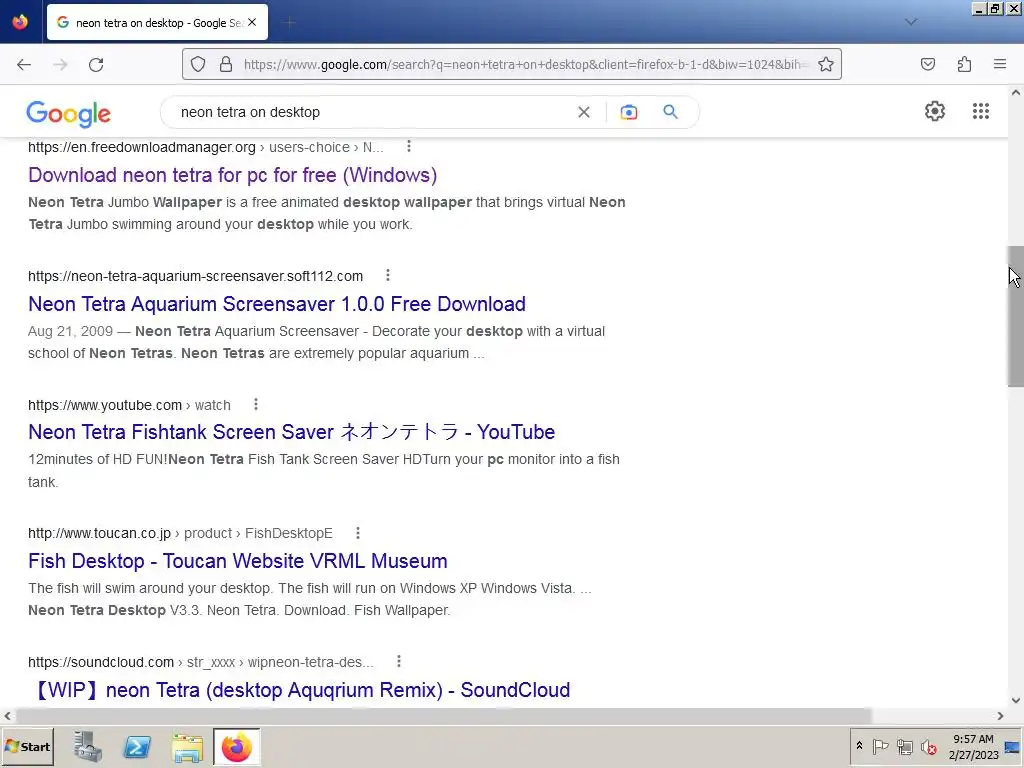Open Fish Desktop Toucan Website link

coord(238,561)
